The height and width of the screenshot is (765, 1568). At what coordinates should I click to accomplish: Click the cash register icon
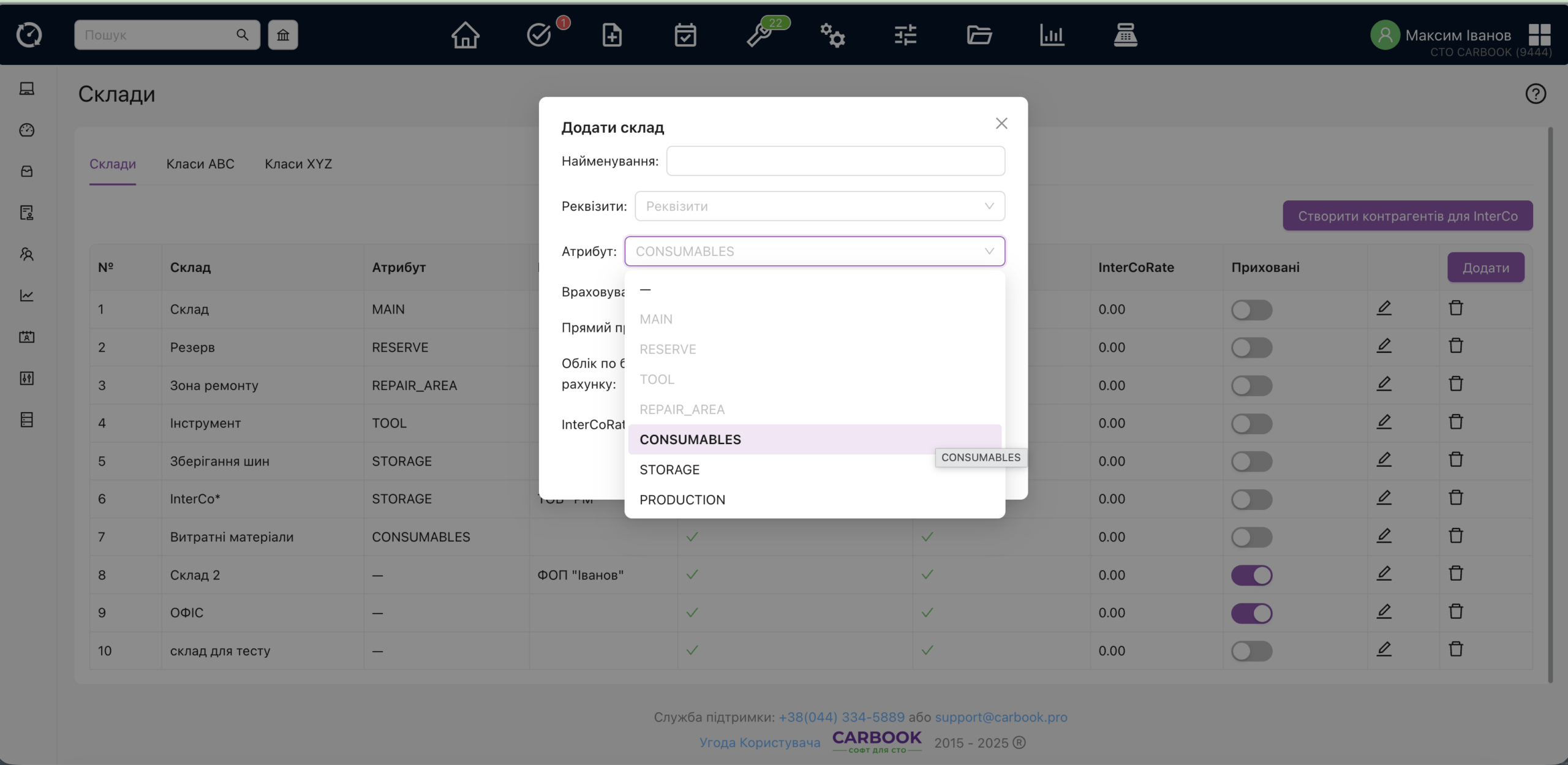coord(1125,35)
